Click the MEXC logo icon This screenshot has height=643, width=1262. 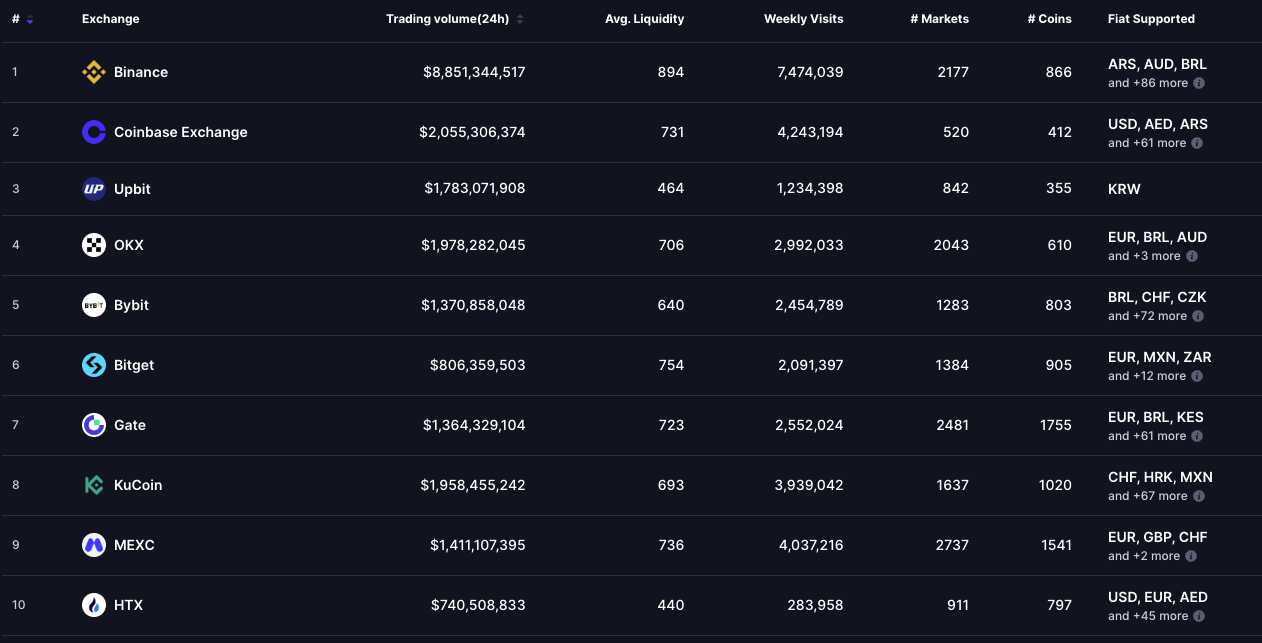pyautogui.click(x=94, y=545)
